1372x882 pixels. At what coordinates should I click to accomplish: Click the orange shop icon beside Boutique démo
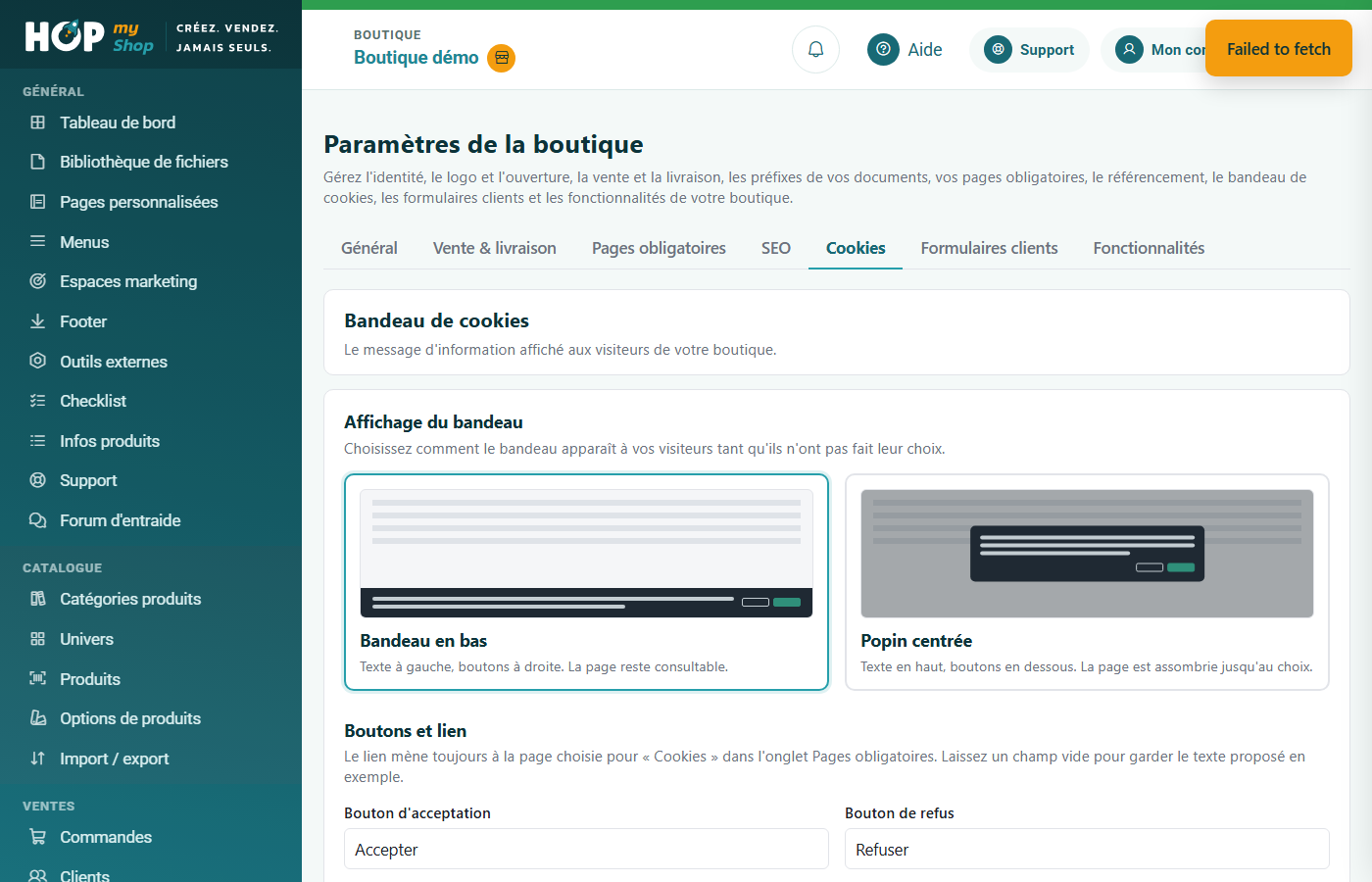(x=502, y=58)
